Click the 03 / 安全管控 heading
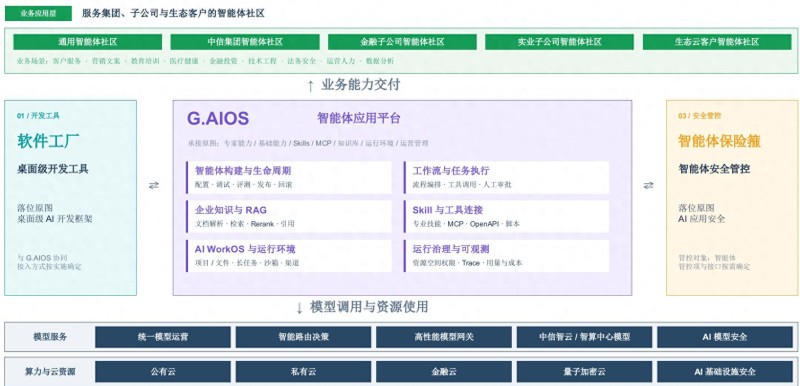 699,116
